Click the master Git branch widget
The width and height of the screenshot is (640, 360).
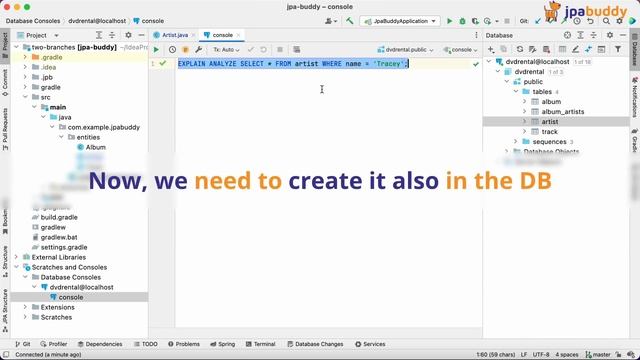(598, 354)
